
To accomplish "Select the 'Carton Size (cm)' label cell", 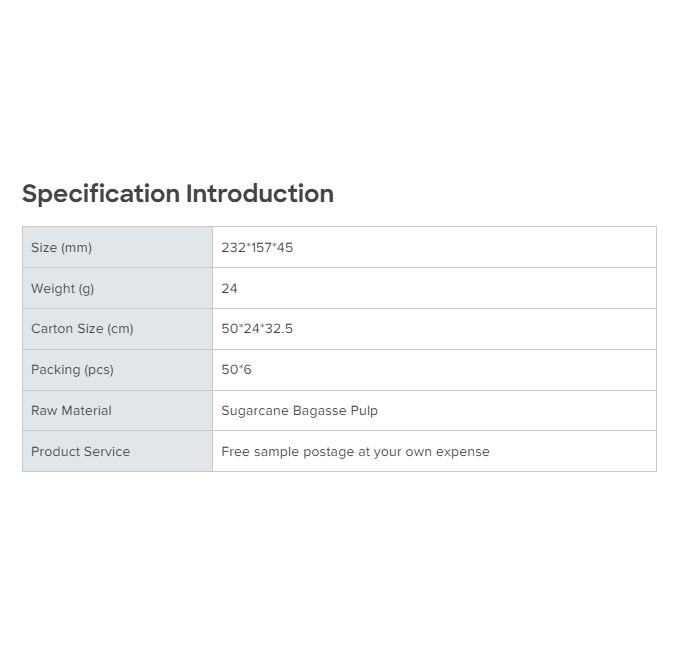I will pyautogui.click(x=117, y=329).
